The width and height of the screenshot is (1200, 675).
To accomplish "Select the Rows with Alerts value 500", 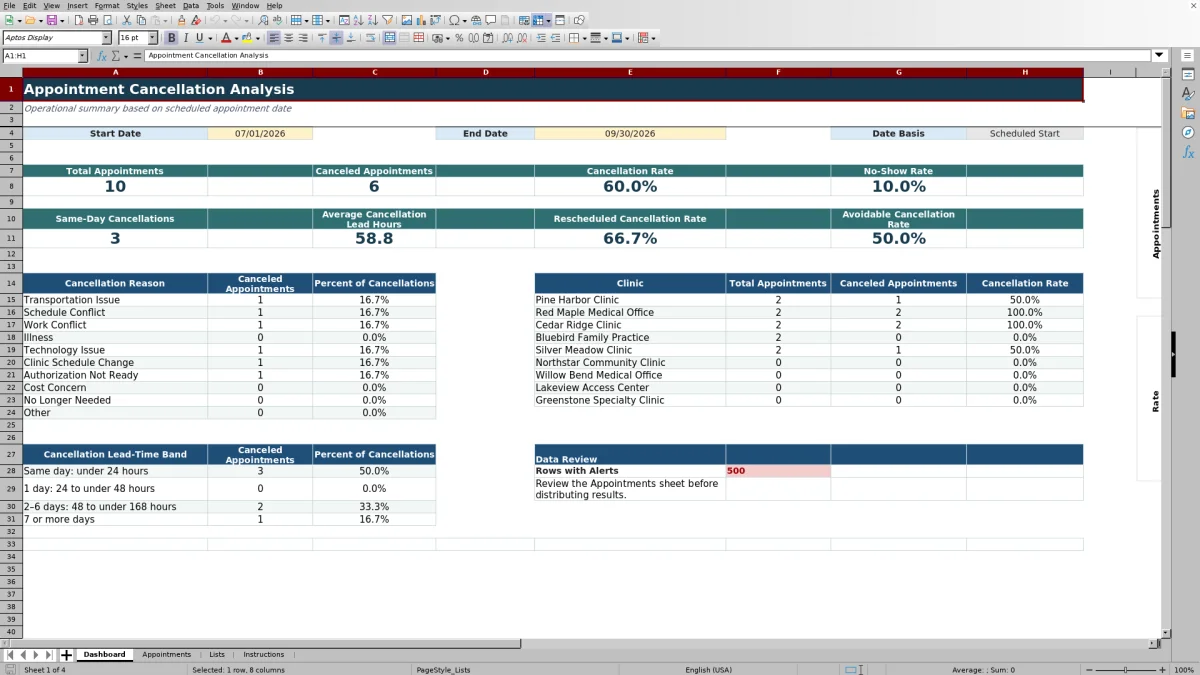I will tap(778, 471).
